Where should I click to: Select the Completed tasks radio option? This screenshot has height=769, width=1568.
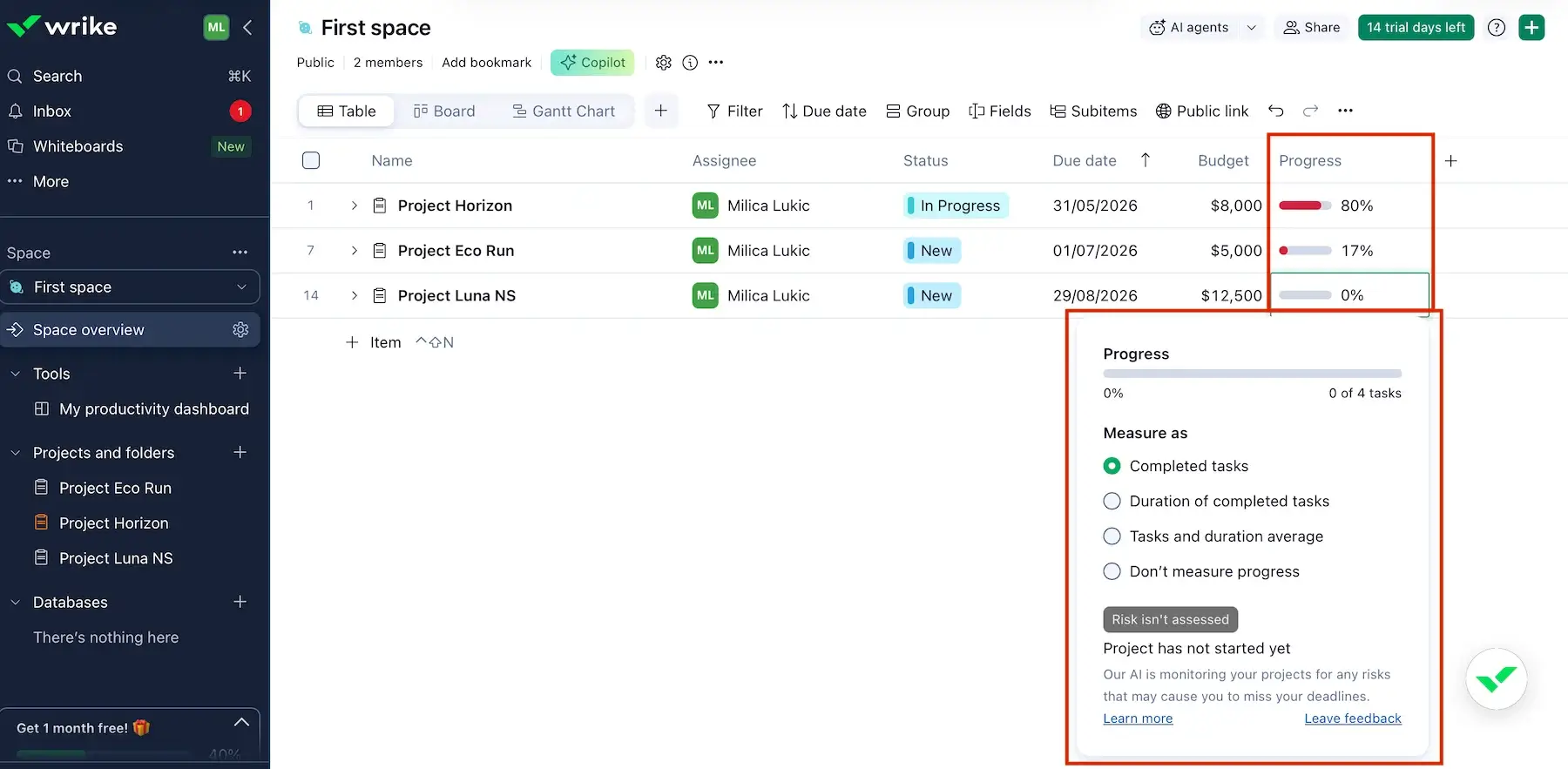1112,466
